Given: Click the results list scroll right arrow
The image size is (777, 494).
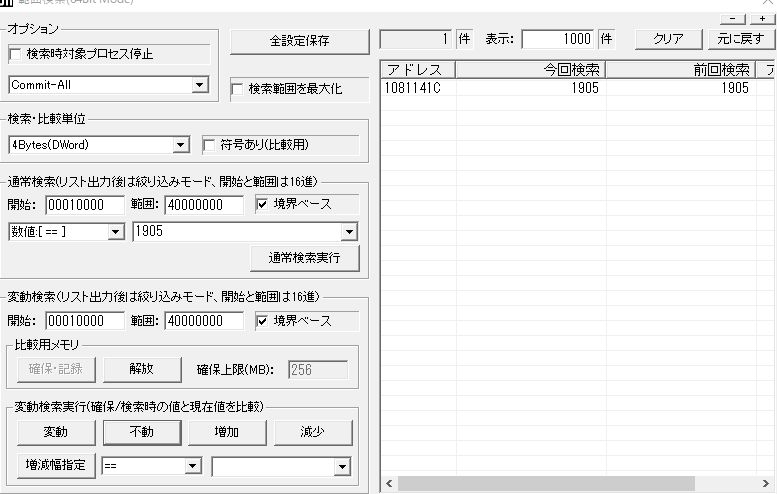Looking at the screenshot, I should (x=766, y=484).
